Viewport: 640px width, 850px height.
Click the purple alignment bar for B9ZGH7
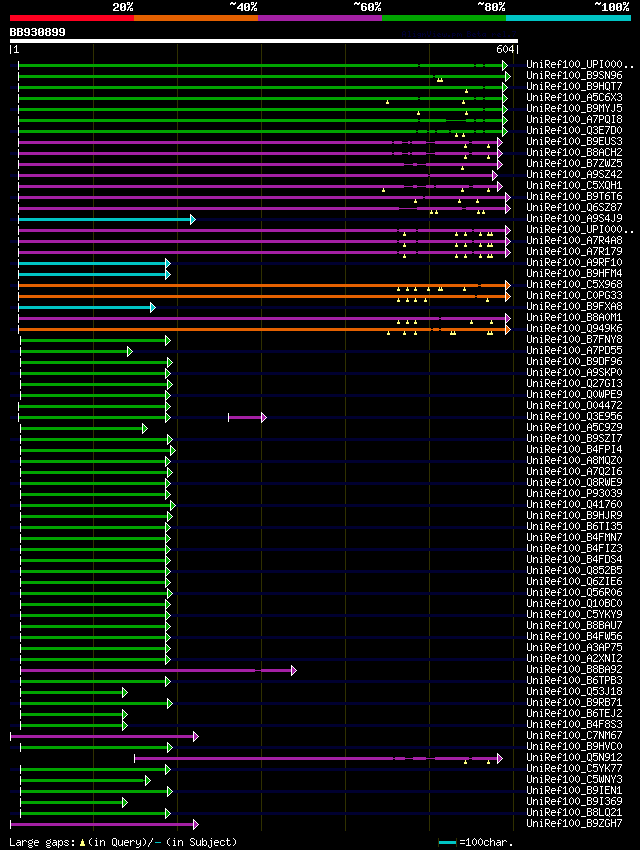104,825
